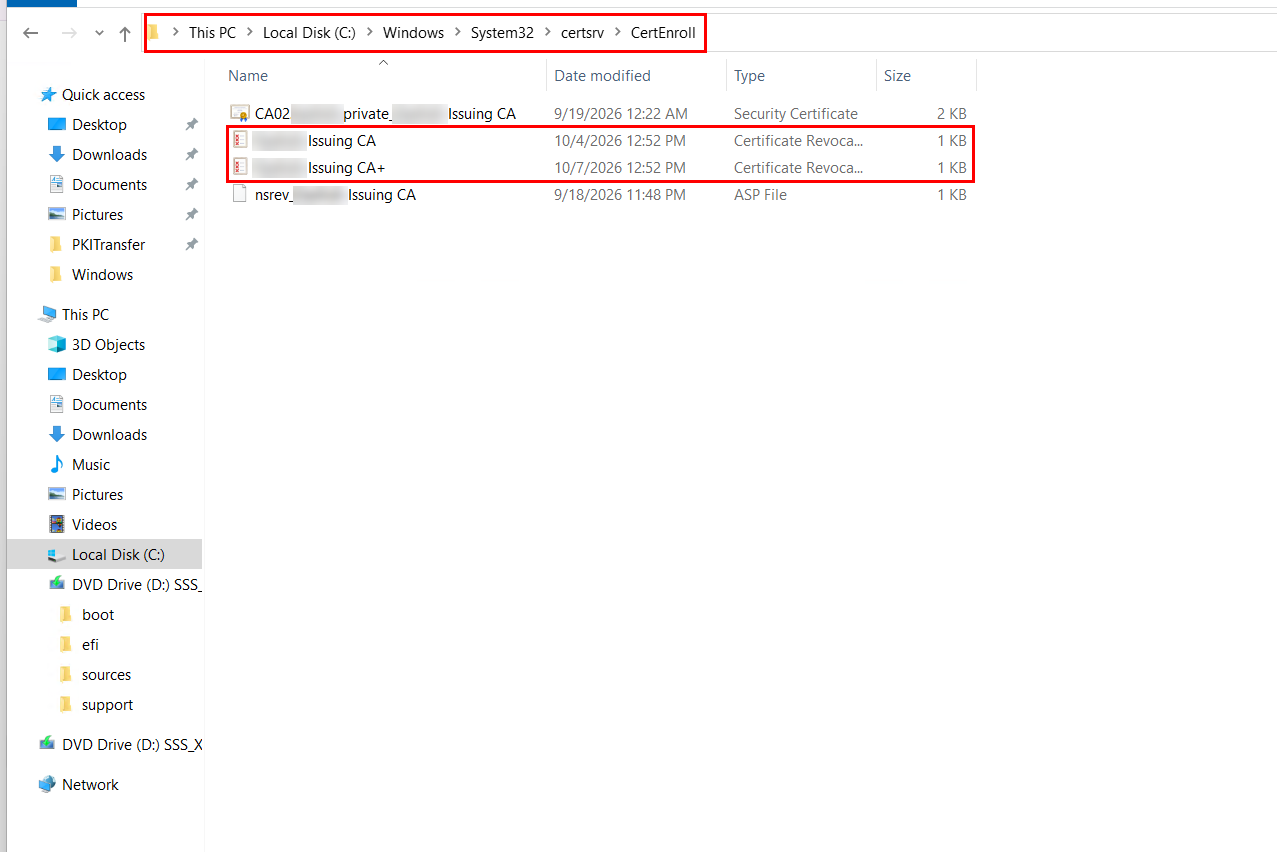
Task: Click the Music note icon
Action: (x=57, y=465)
